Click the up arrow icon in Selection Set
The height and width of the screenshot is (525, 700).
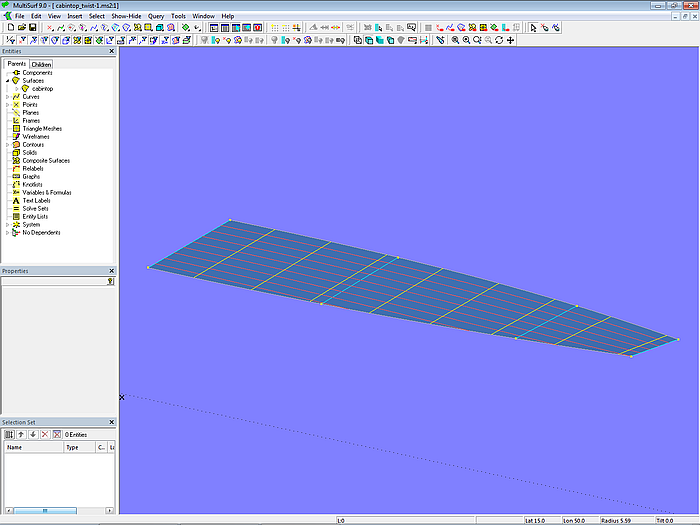pyautogui.click(x=21, y=434)
